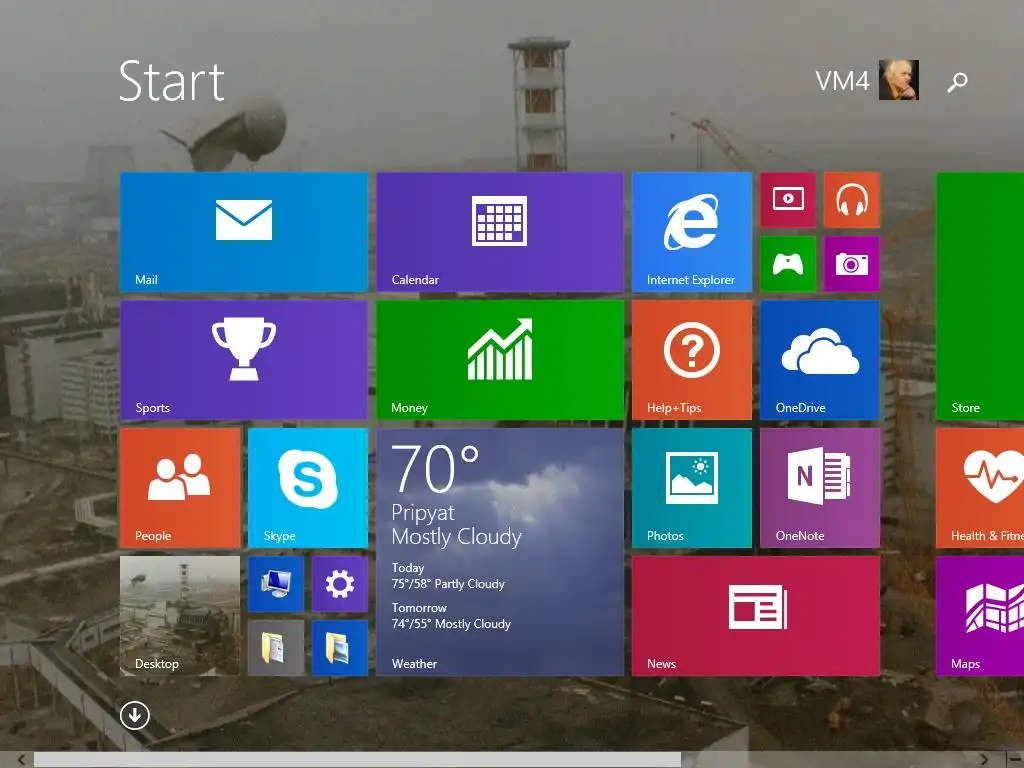Open the Money chart tile
The height and width of the screenshot is (768, 1024).
500,360
